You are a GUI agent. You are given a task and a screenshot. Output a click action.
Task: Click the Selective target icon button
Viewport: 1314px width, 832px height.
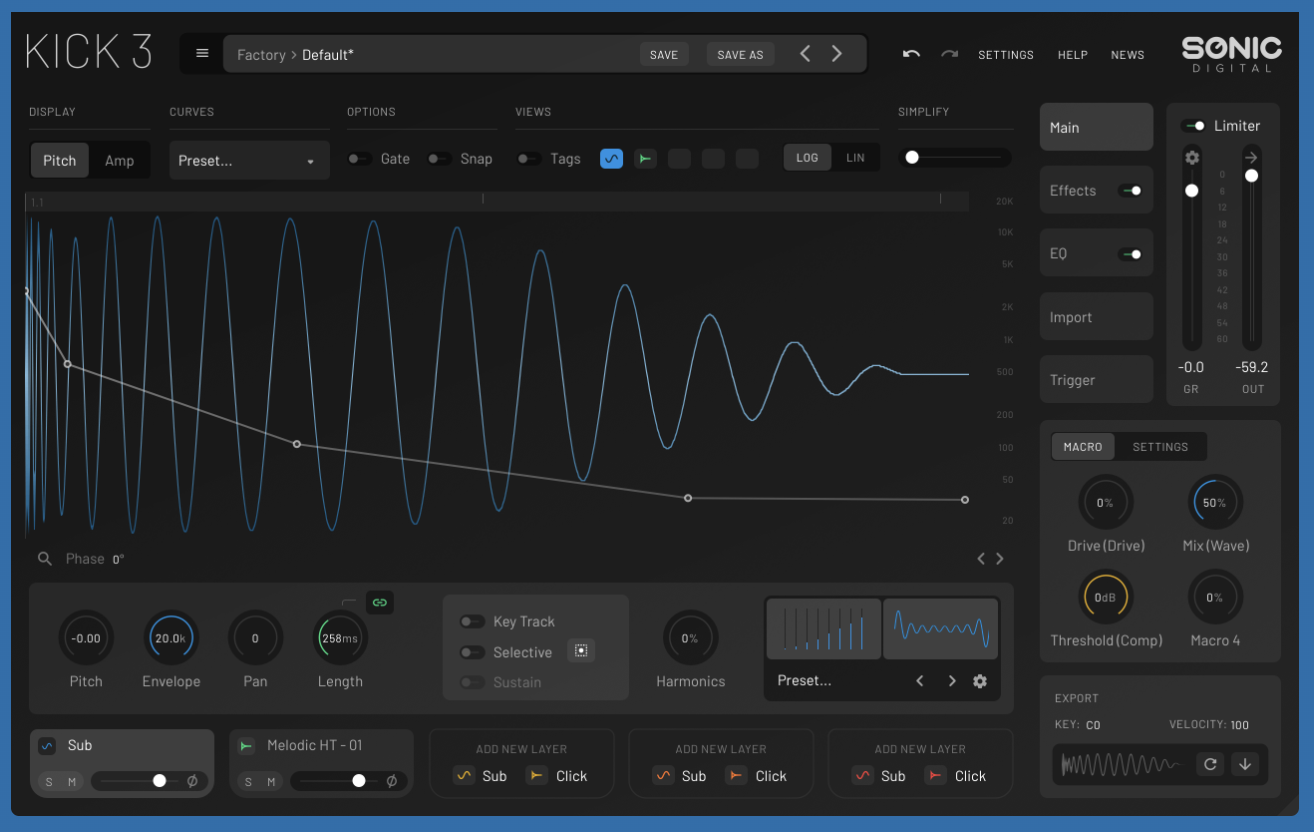pos(581,651)
